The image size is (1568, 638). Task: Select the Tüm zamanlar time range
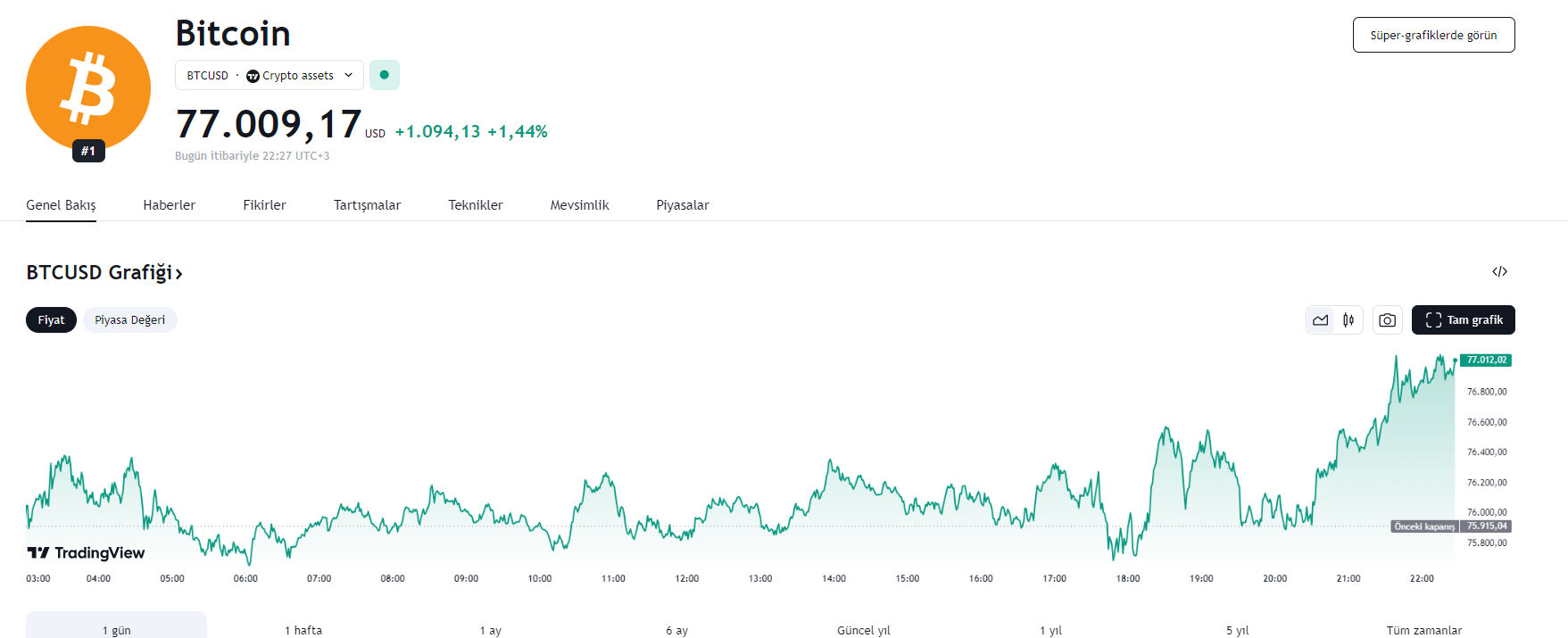[1424, 630]
